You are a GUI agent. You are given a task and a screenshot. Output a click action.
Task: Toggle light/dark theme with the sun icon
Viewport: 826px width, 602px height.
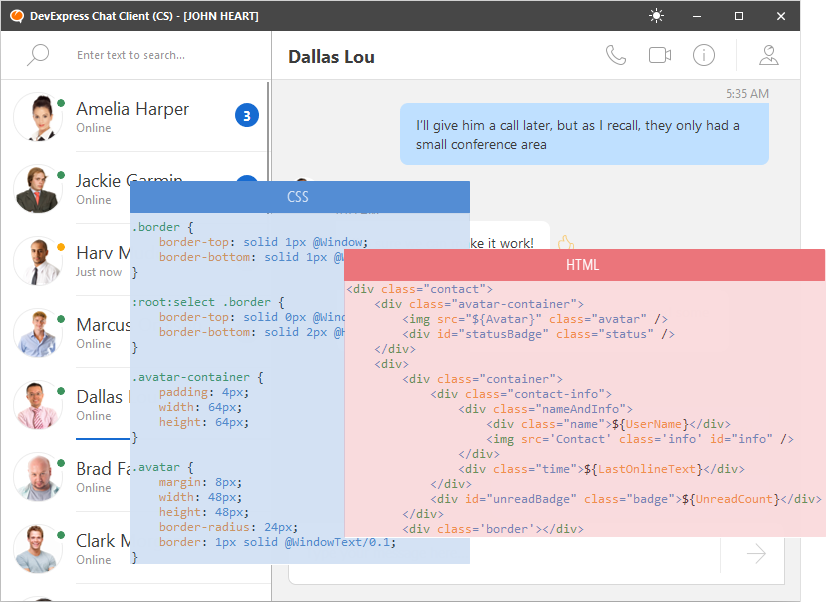coord(656,15)
